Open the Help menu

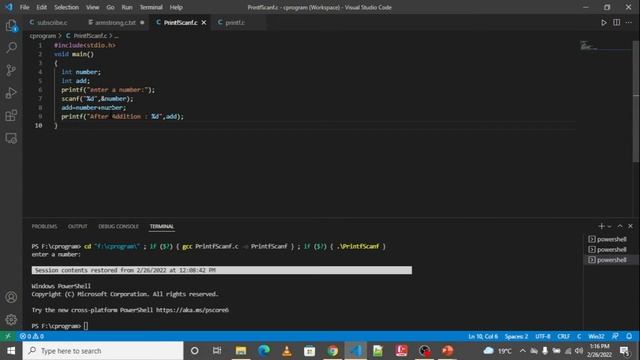(176, 7)
